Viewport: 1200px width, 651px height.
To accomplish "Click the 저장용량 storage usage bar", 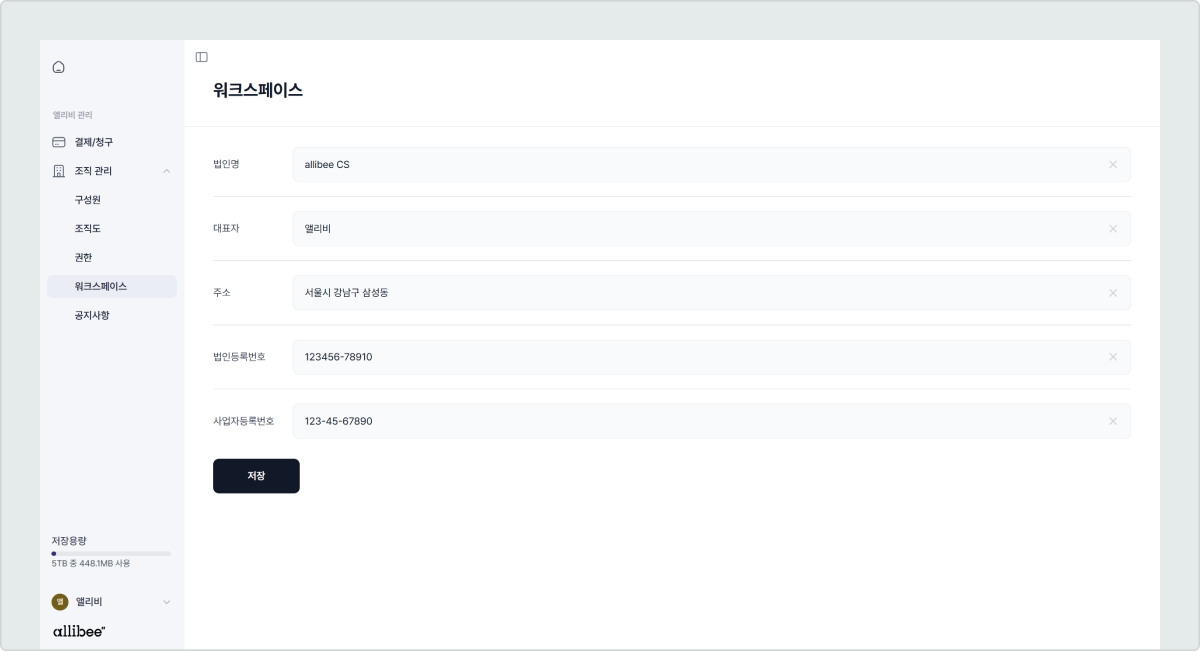I will tap(111, 553).
